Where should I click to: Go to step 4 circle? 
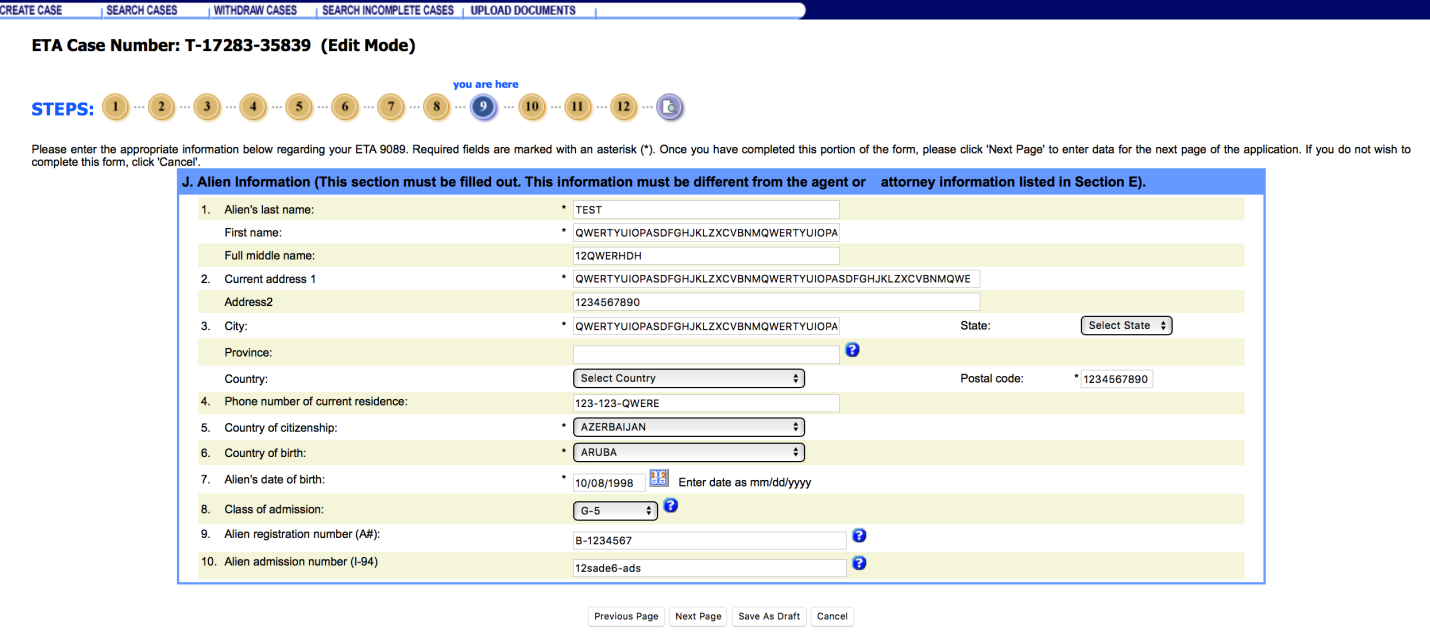point(253,107)
